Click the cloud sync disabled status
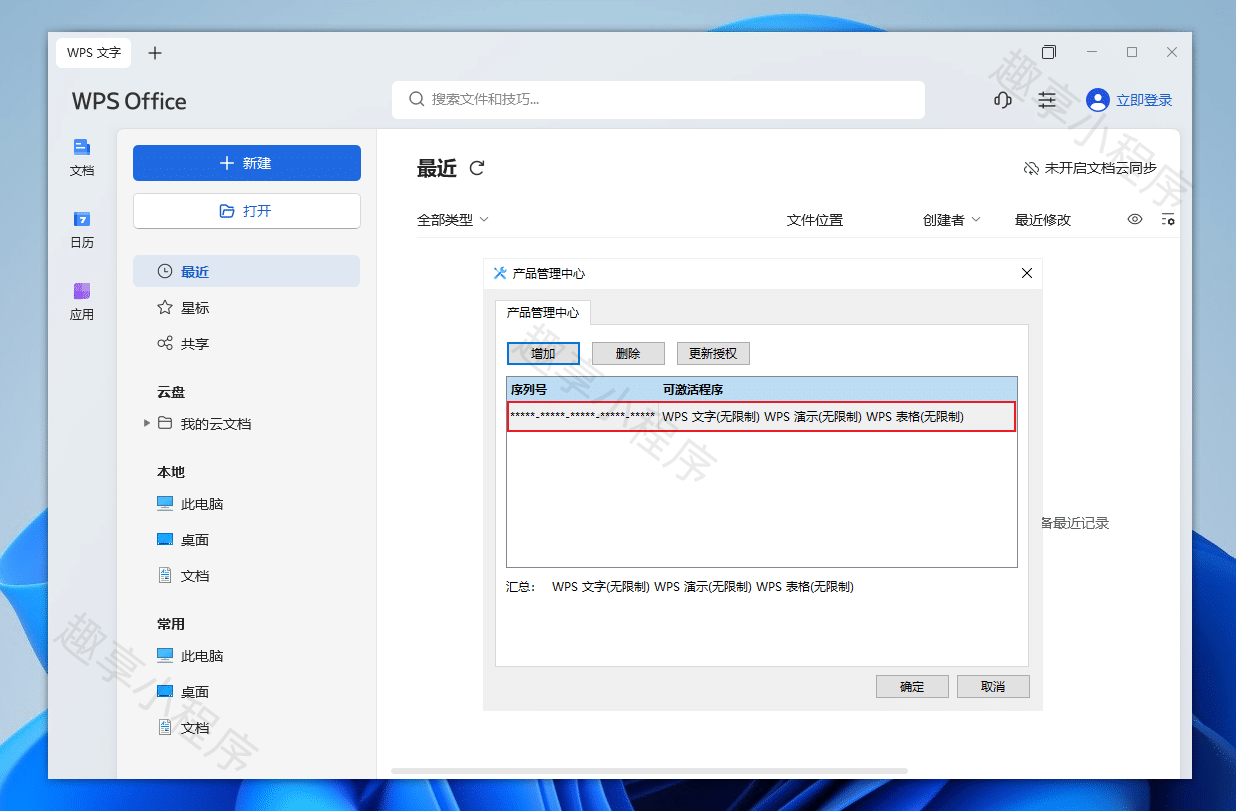Image resolution: width=1236 pixels, height=811 pixels. [x=1089, y=168]
